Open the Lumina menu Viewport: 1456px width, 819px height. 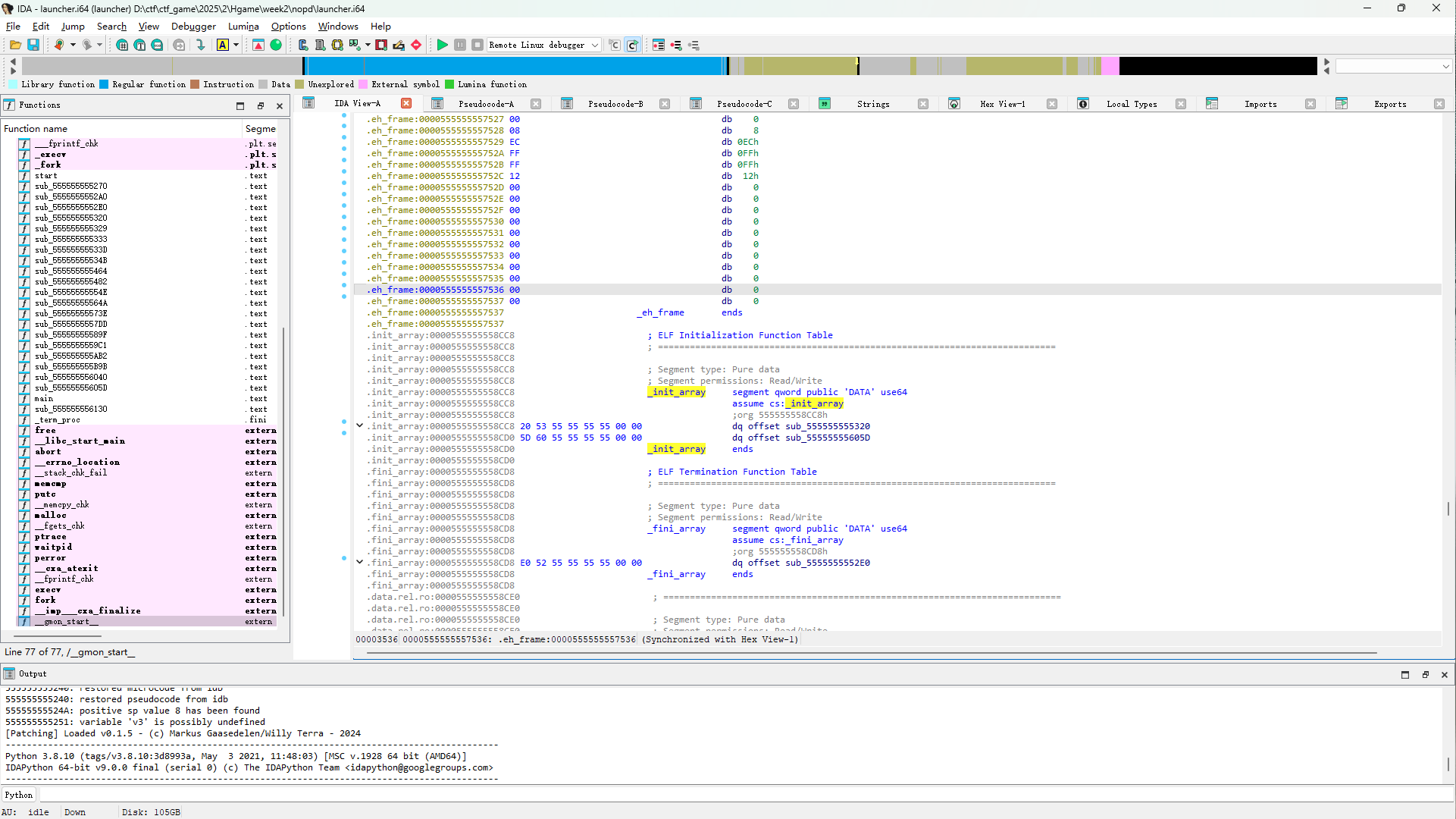[243, 27]
